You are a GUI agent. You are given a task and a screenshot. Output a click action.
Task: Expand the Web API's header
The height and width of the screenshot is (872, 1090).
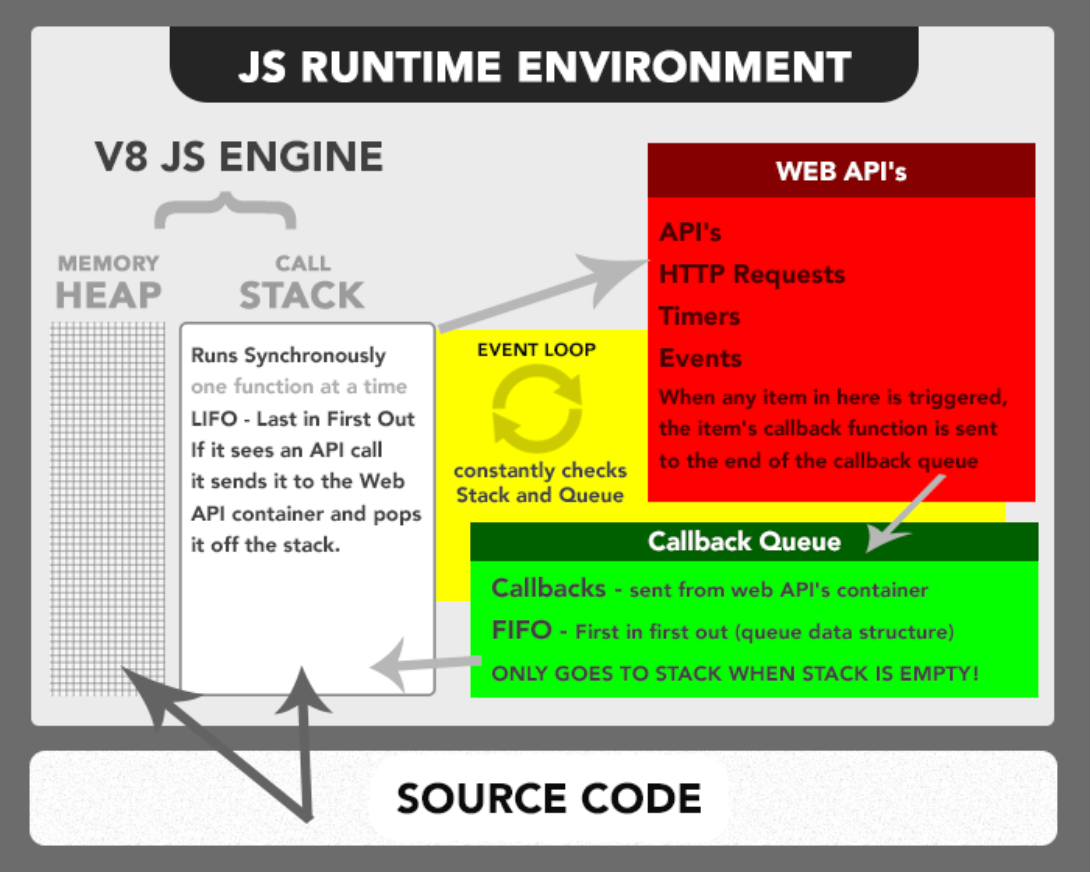click(840, 170)
